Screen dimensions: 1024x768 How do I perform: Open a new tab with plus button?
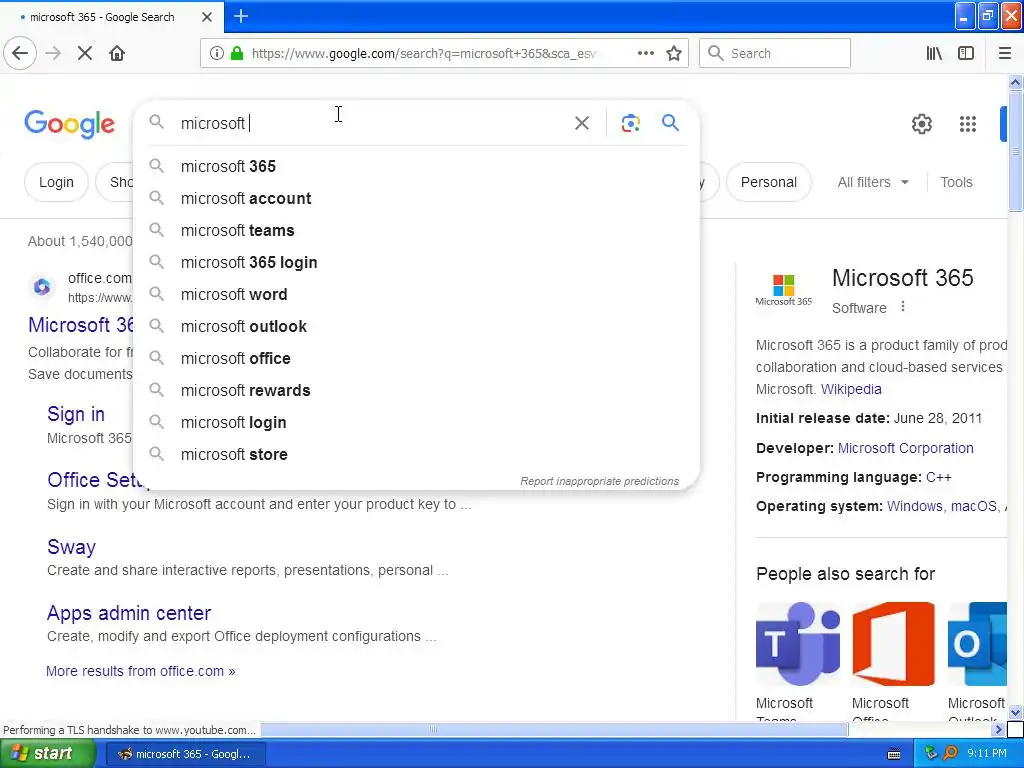coord(241,16)
